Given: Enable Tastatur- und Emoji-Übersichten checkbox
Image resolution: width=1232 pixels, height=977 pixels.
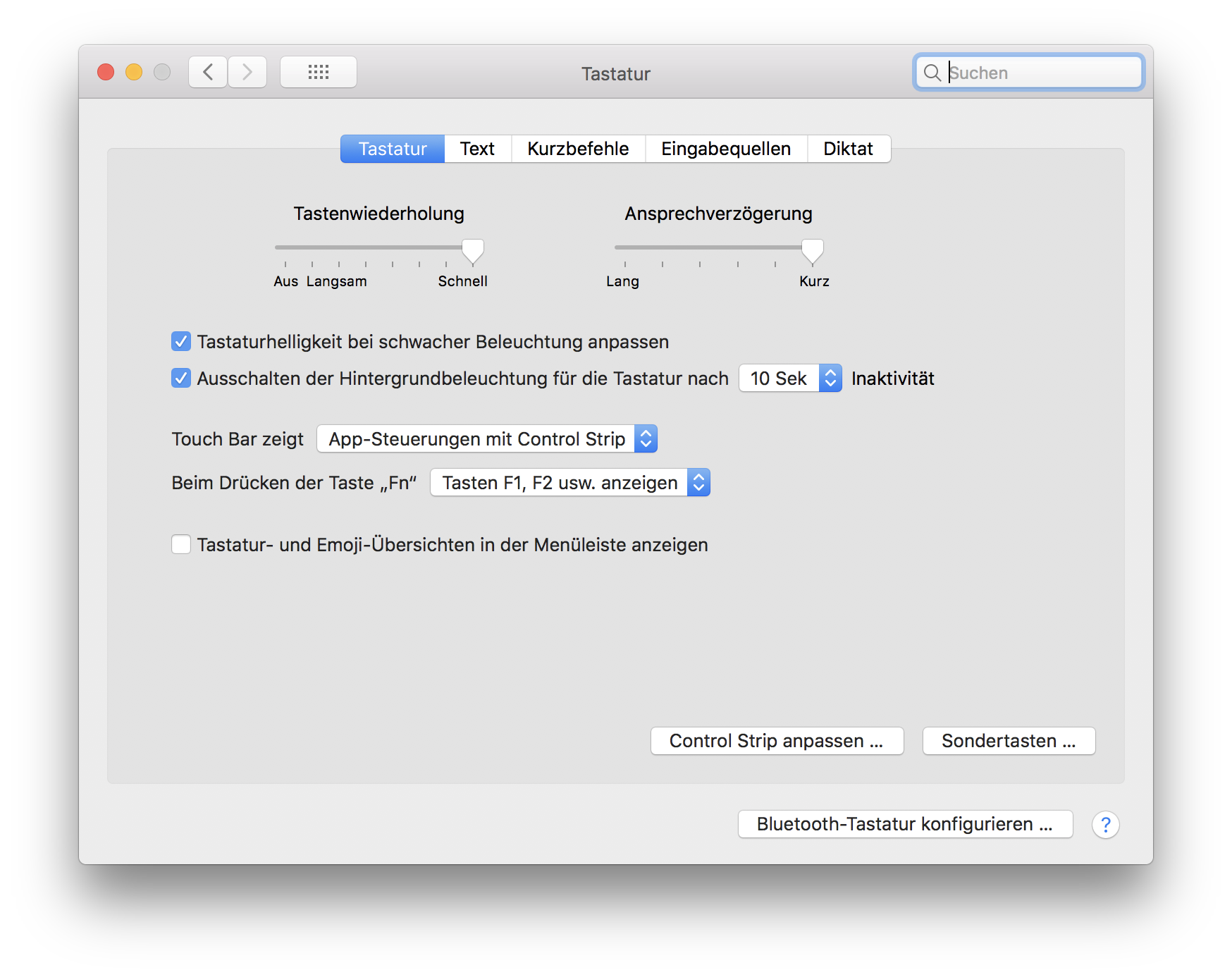Looking at the screenshot, I should pyautogui.click(x=181, y=545).
